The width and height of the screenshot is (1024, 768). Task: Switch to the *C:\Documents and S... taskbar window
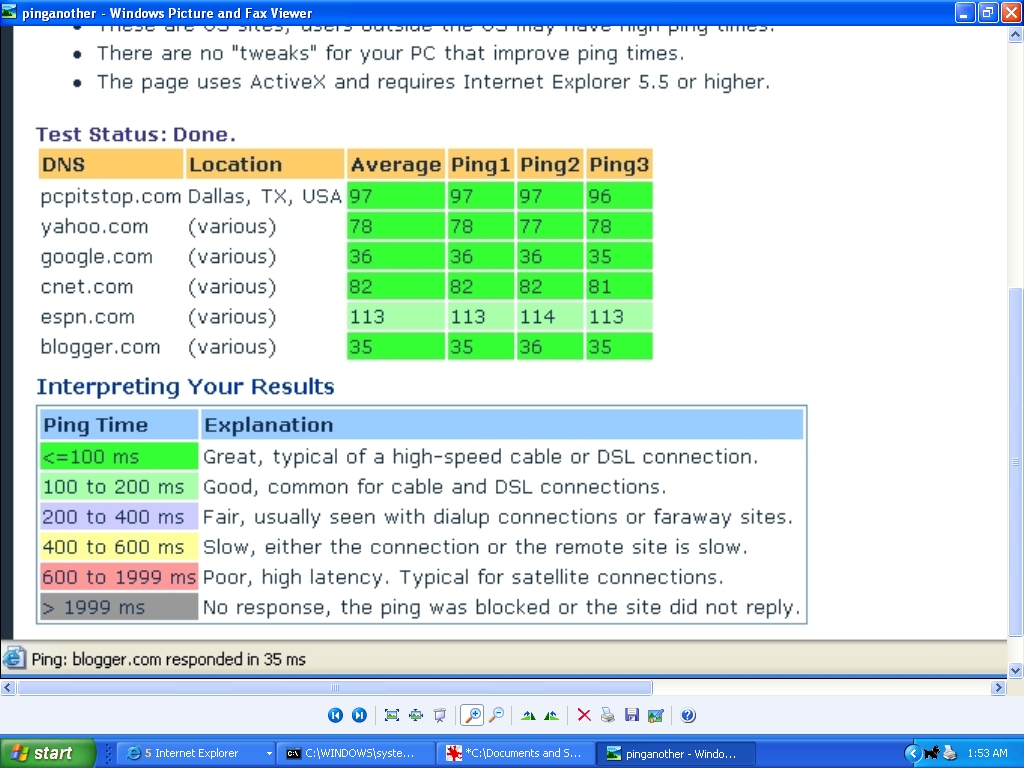[516, 753]
